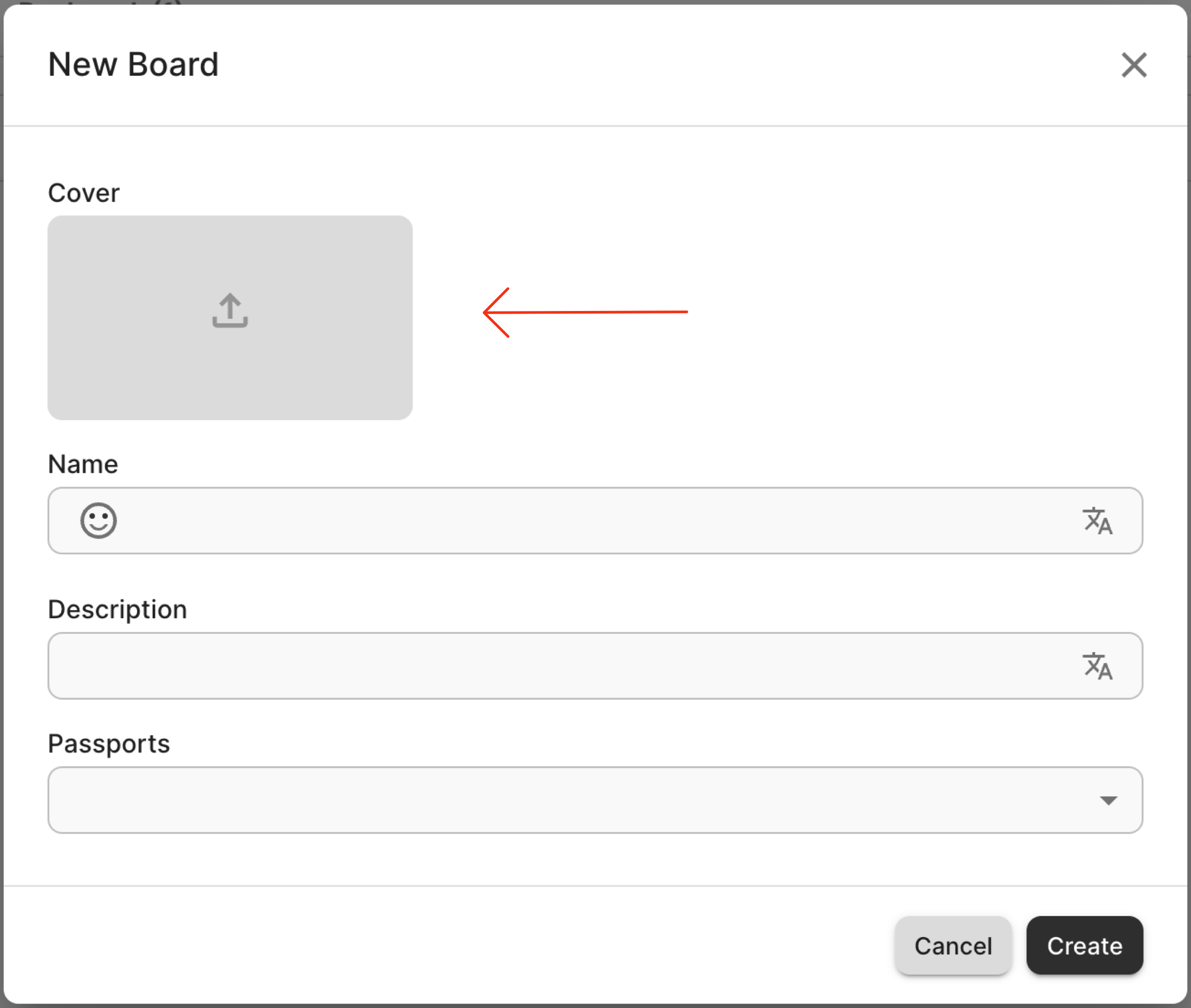
Task: Open the Passports combo box field
Action: pos(572,800)
